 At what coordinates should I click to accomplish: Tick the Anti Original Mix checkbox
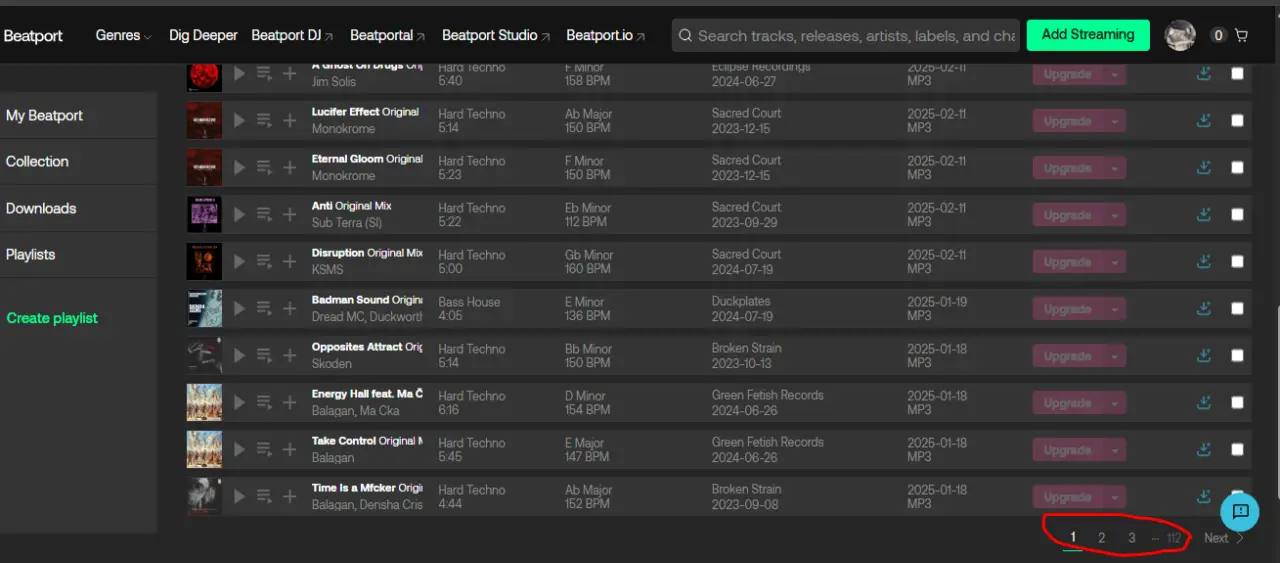pyautogui.click(x=1237, y=214)
